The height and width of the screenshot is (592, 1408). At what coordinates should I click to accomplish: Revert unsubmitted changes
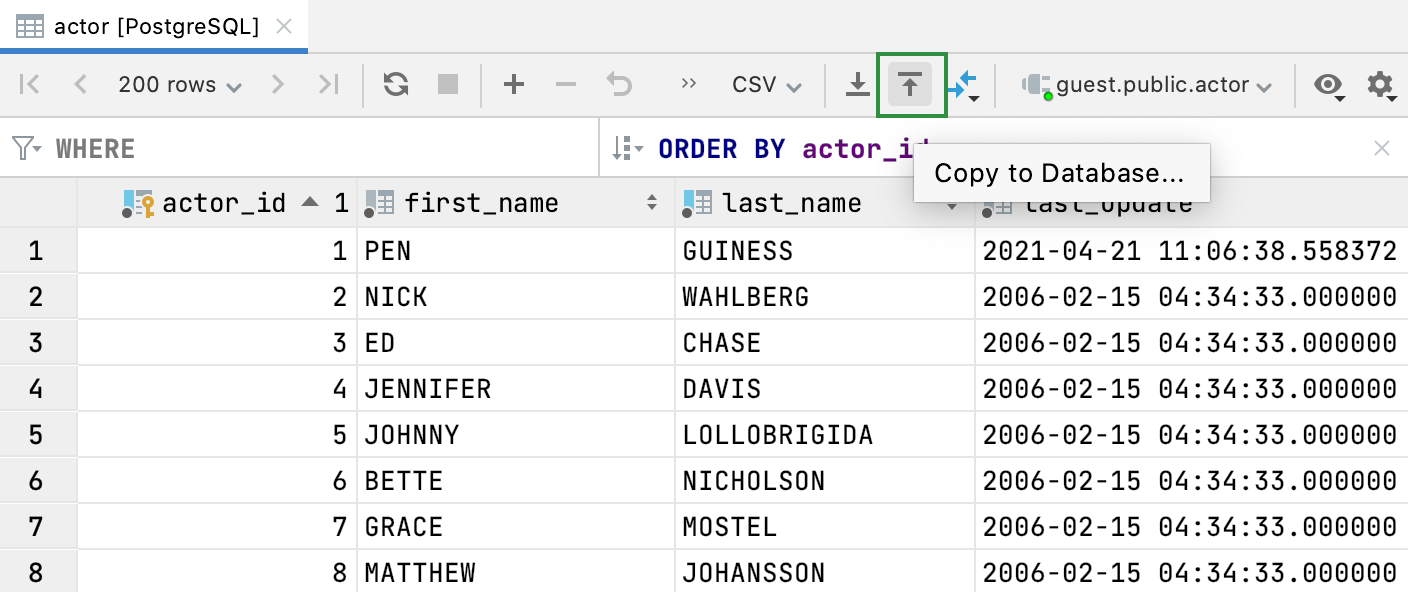click(617, 85)
